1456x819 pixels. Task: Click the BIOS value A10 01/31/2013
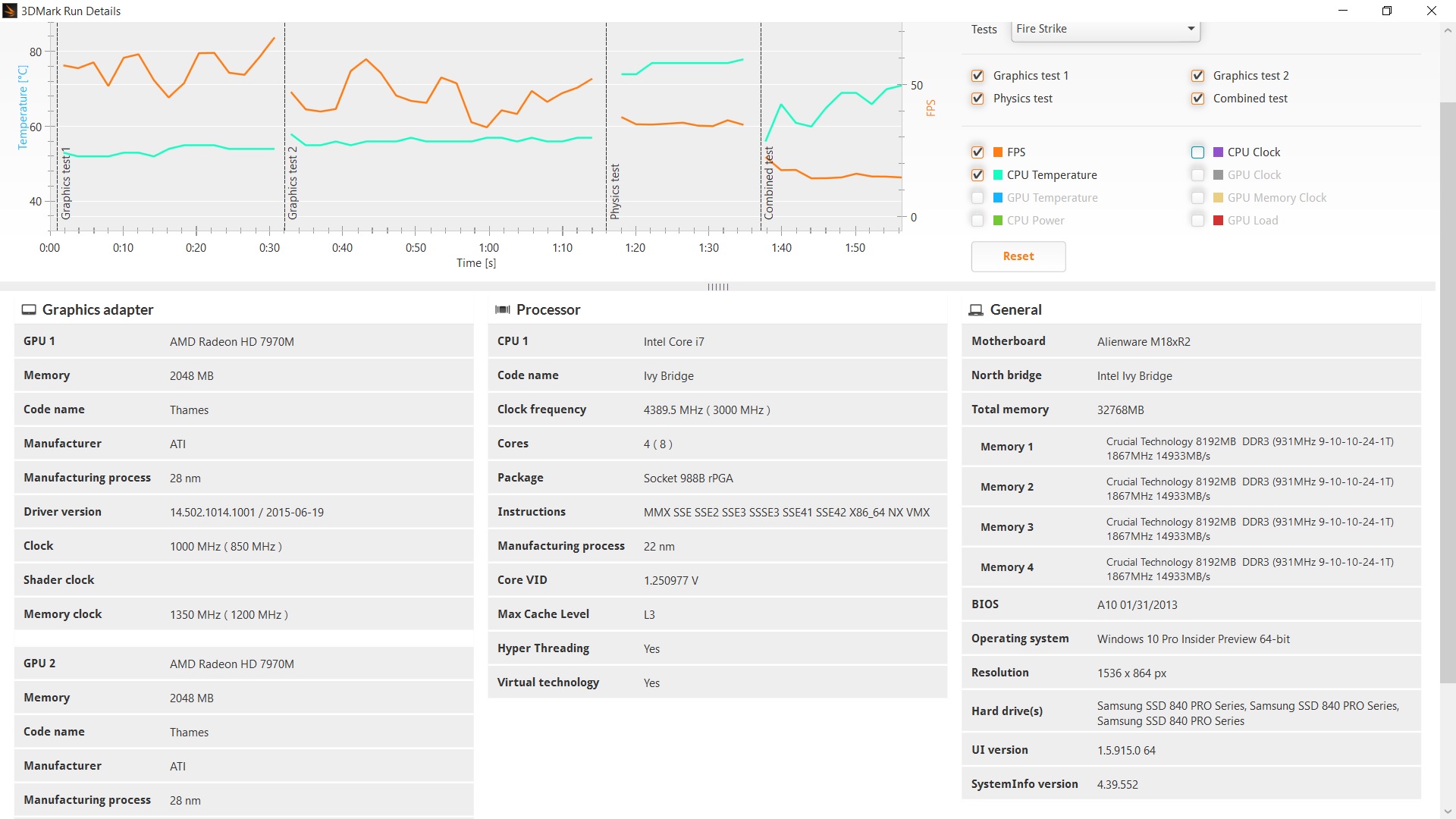[x=1137, y=605]
